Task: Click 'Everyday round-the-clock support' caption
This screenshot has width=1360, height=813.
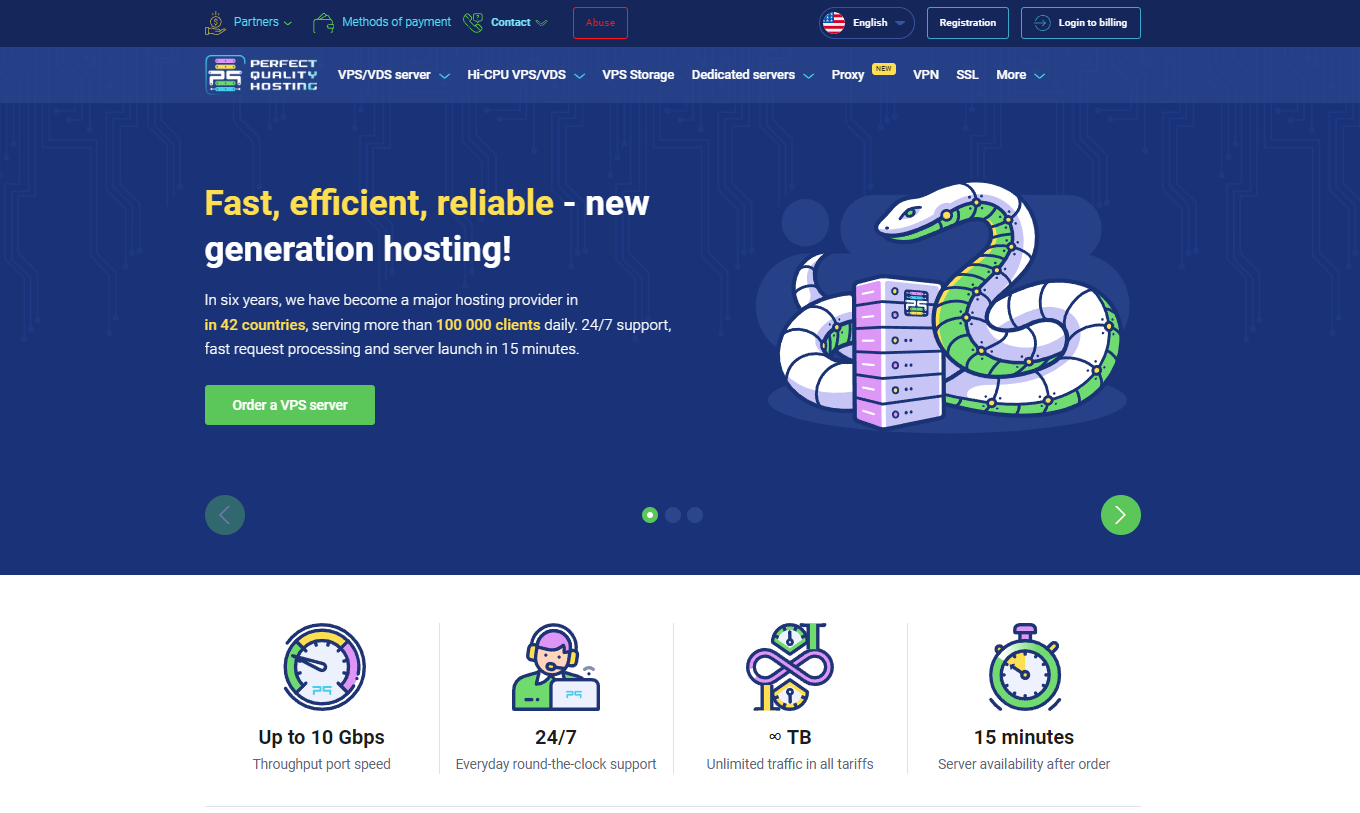Action: (556, 764)
